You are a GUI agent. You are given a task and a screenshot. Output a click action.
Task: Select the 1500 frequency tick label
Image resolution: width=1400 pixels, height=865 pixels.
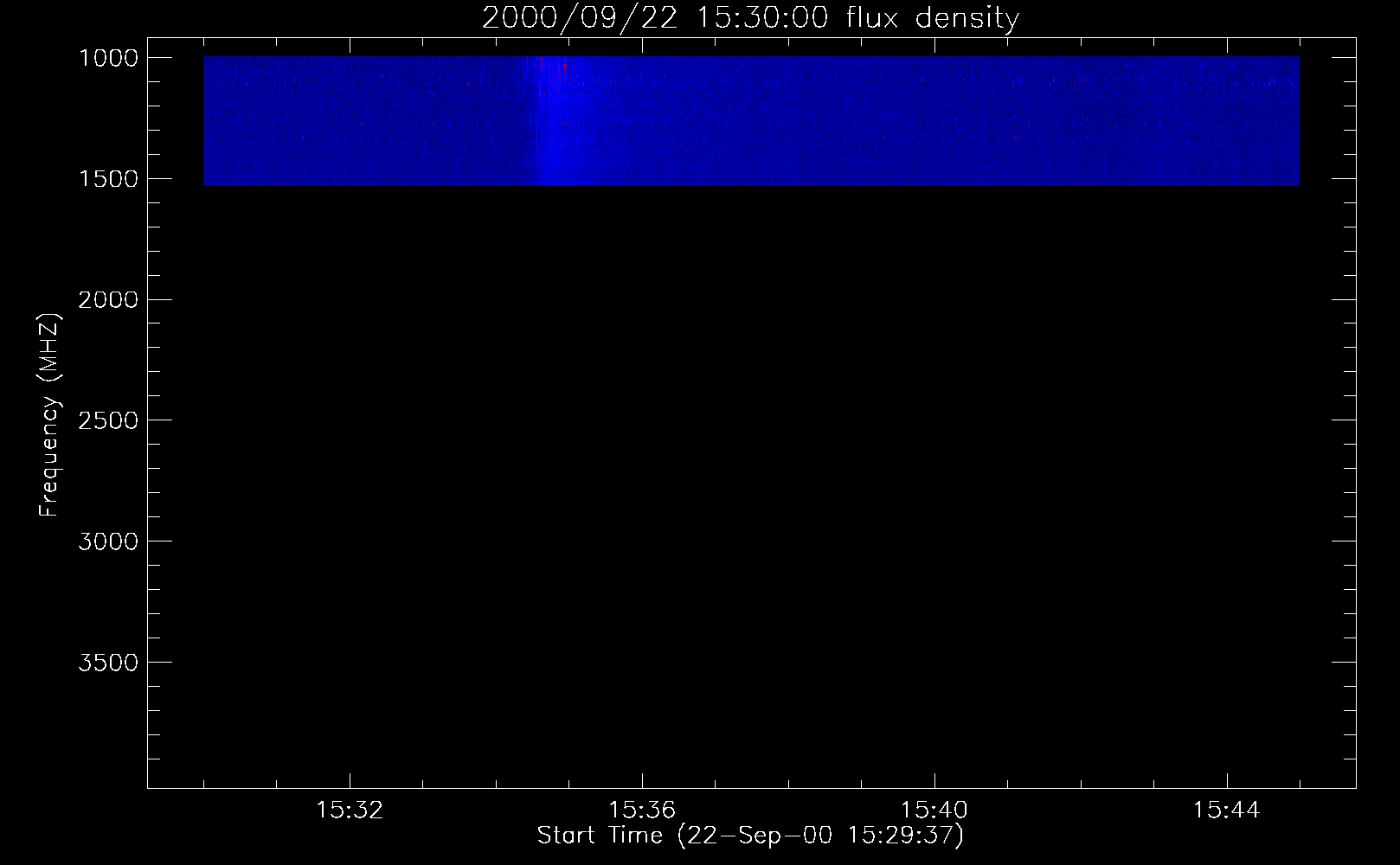108,179
